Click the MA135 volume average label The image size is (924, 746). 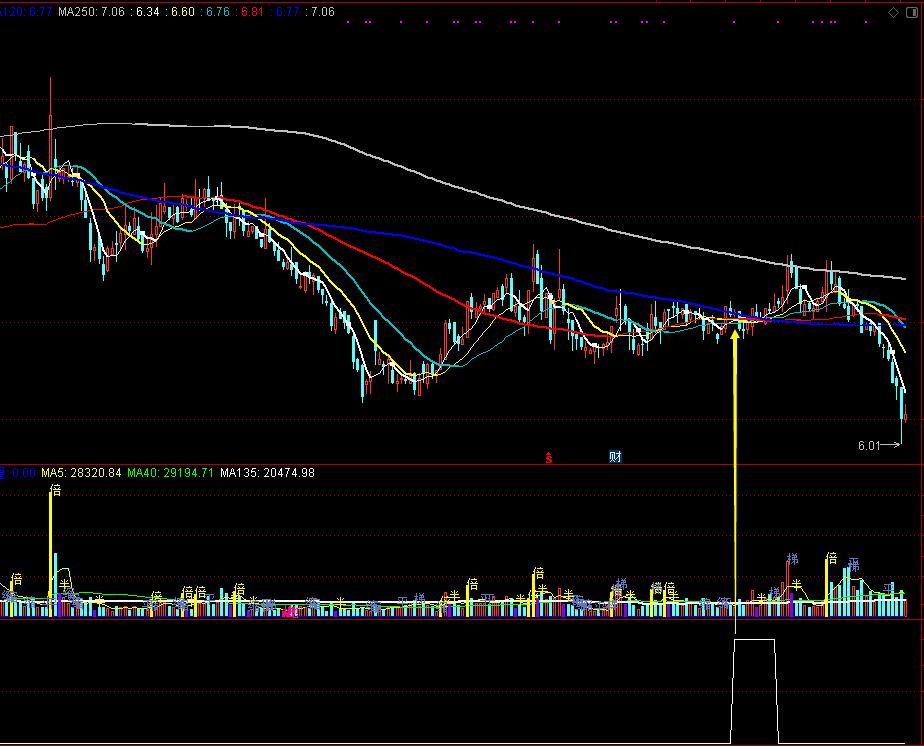267,473
